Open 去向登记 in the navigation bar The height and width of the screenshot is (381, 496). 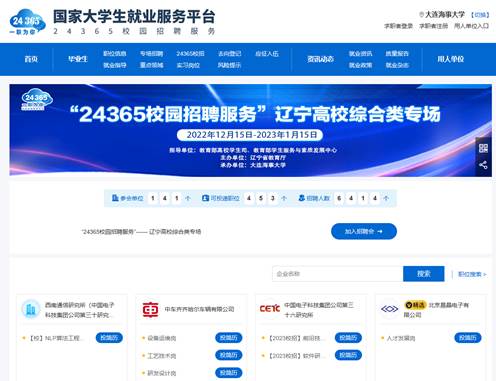(x=229, y=53)
